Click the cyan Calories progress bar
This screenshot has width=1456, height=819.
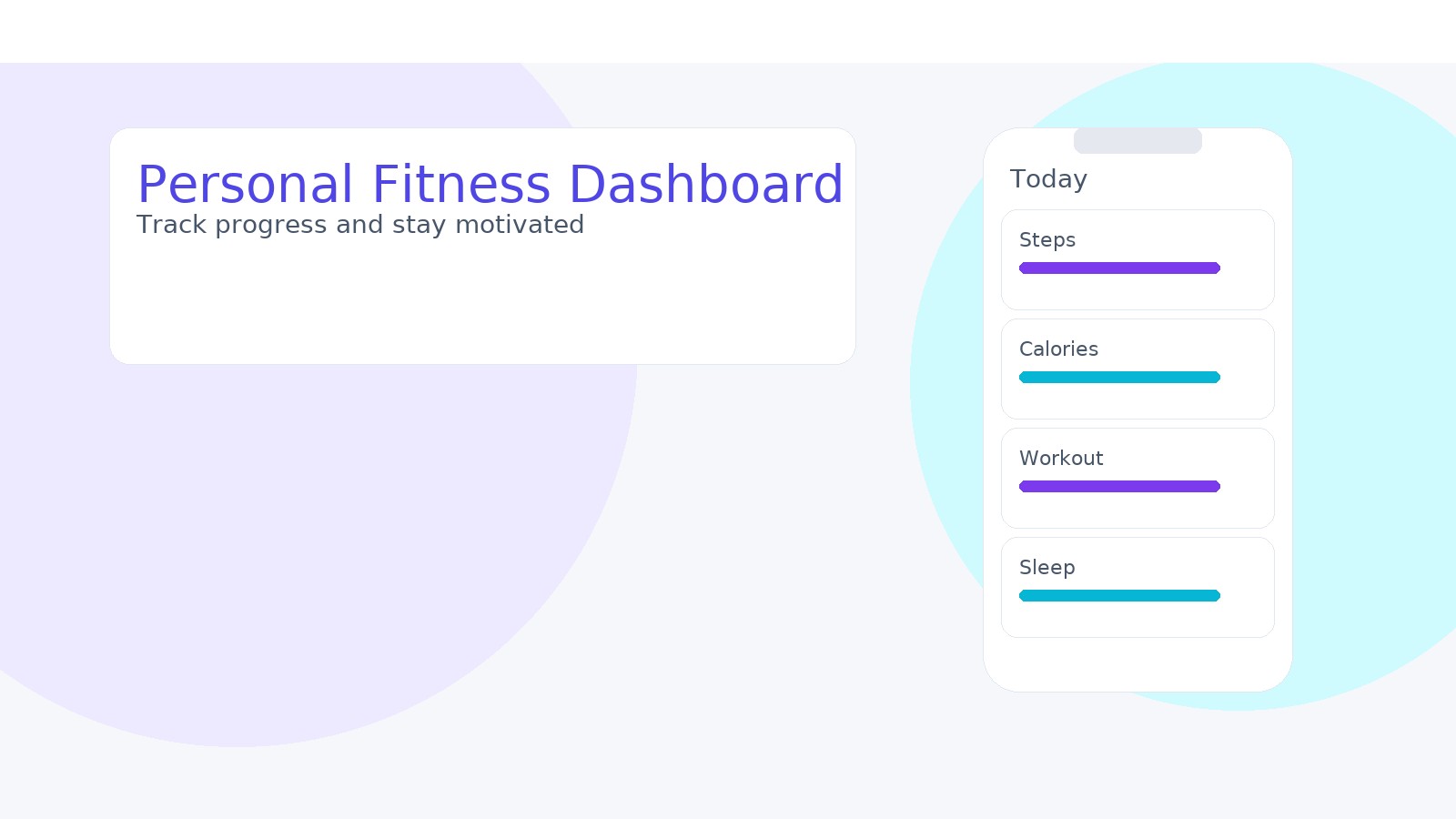[x=1119, y=378]
